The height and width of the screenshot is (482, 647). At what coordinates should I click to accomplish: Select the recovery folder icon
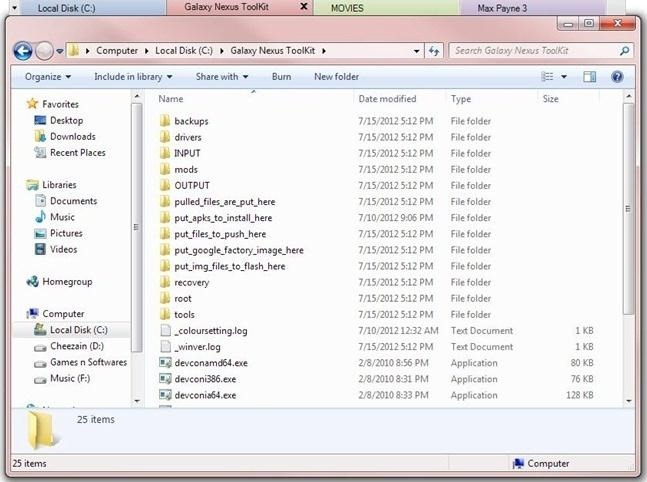coord(165,282)
